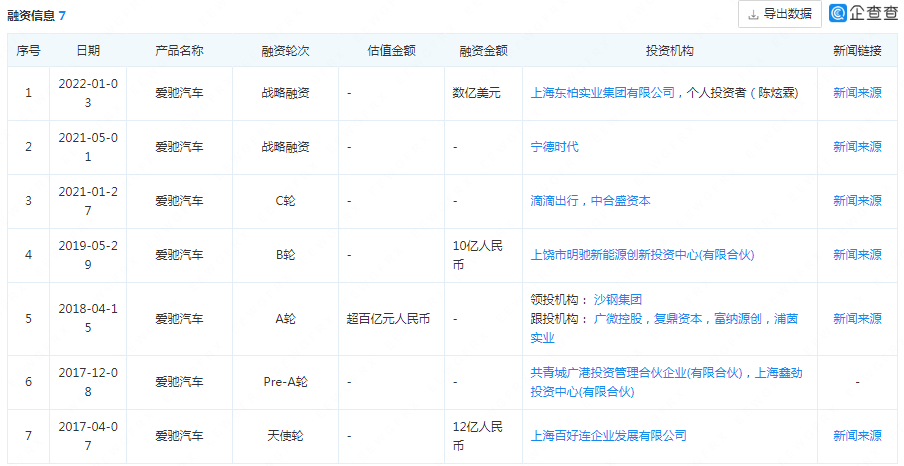Open 新闻来源 for A轮 row
The image size is (904, 466).
pos(857,319)
